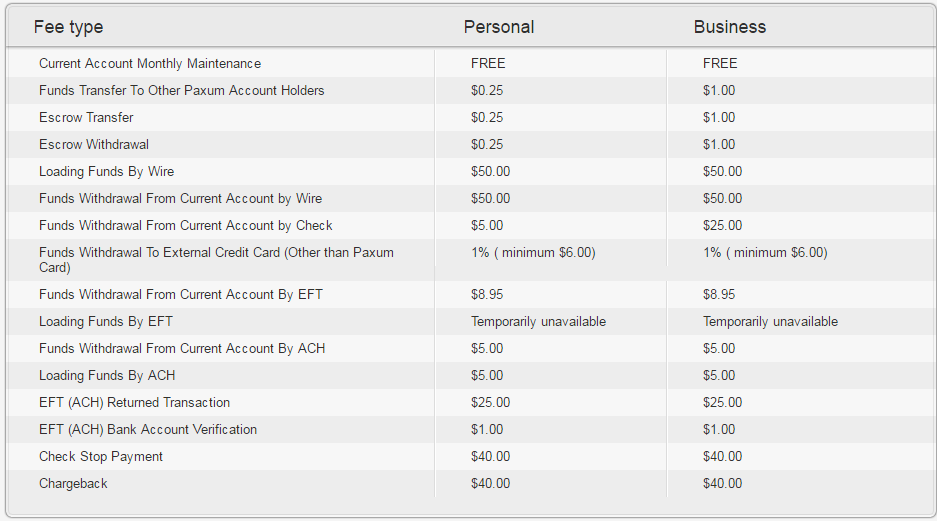The width and height of the screenshot is (937, 521).
Task: Click Funds Withdrawal From Current Account by Wire
Action: point(180,198)
